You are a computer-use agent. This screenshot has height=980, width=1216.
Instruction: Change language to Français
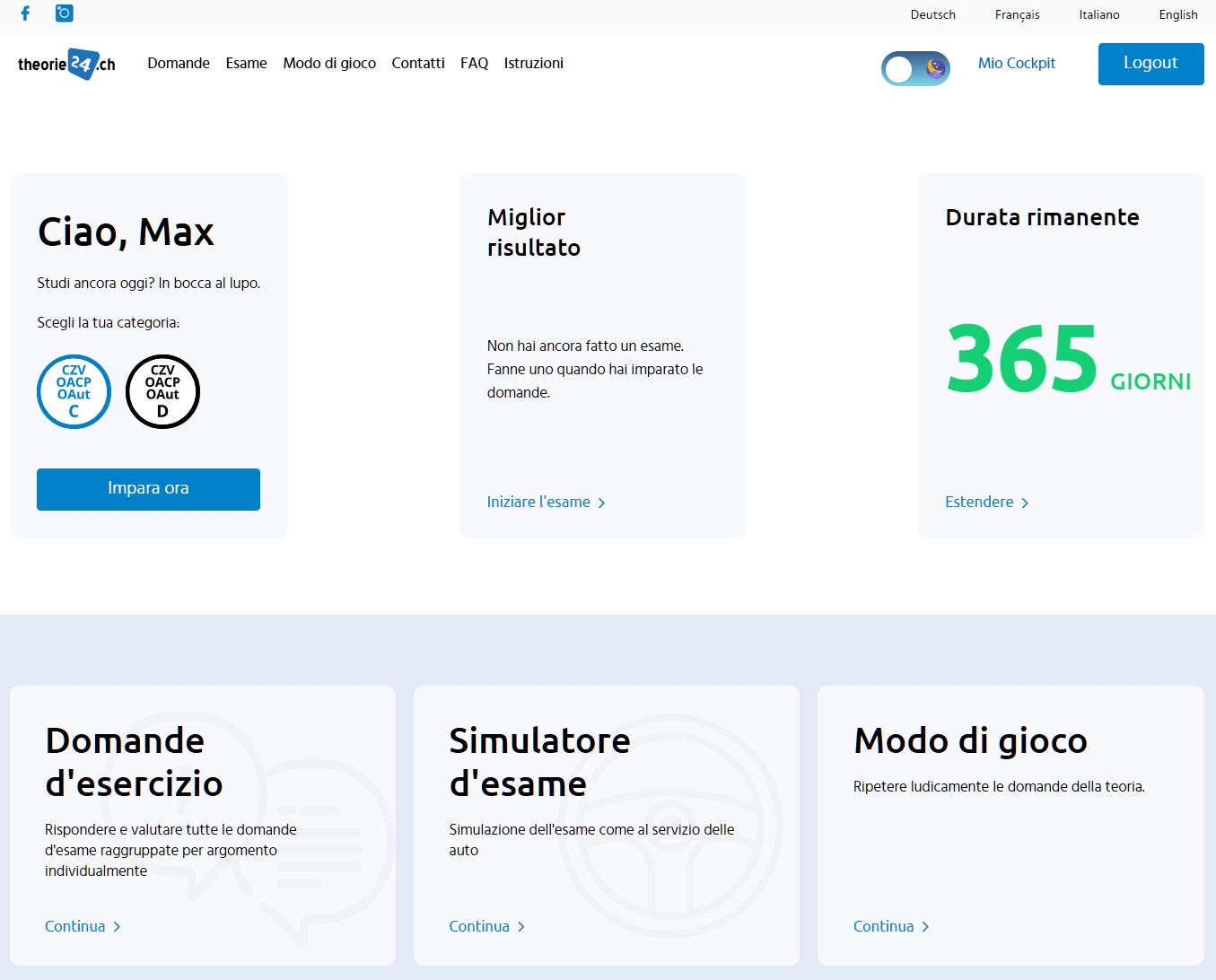(1017, 14)
